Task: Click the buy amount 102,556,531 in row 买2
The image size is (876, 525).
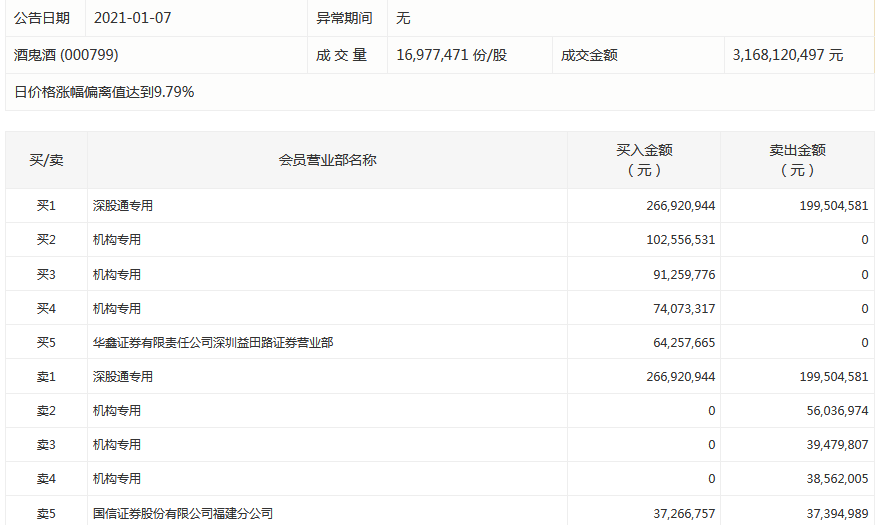Action: tap(673, 240)
